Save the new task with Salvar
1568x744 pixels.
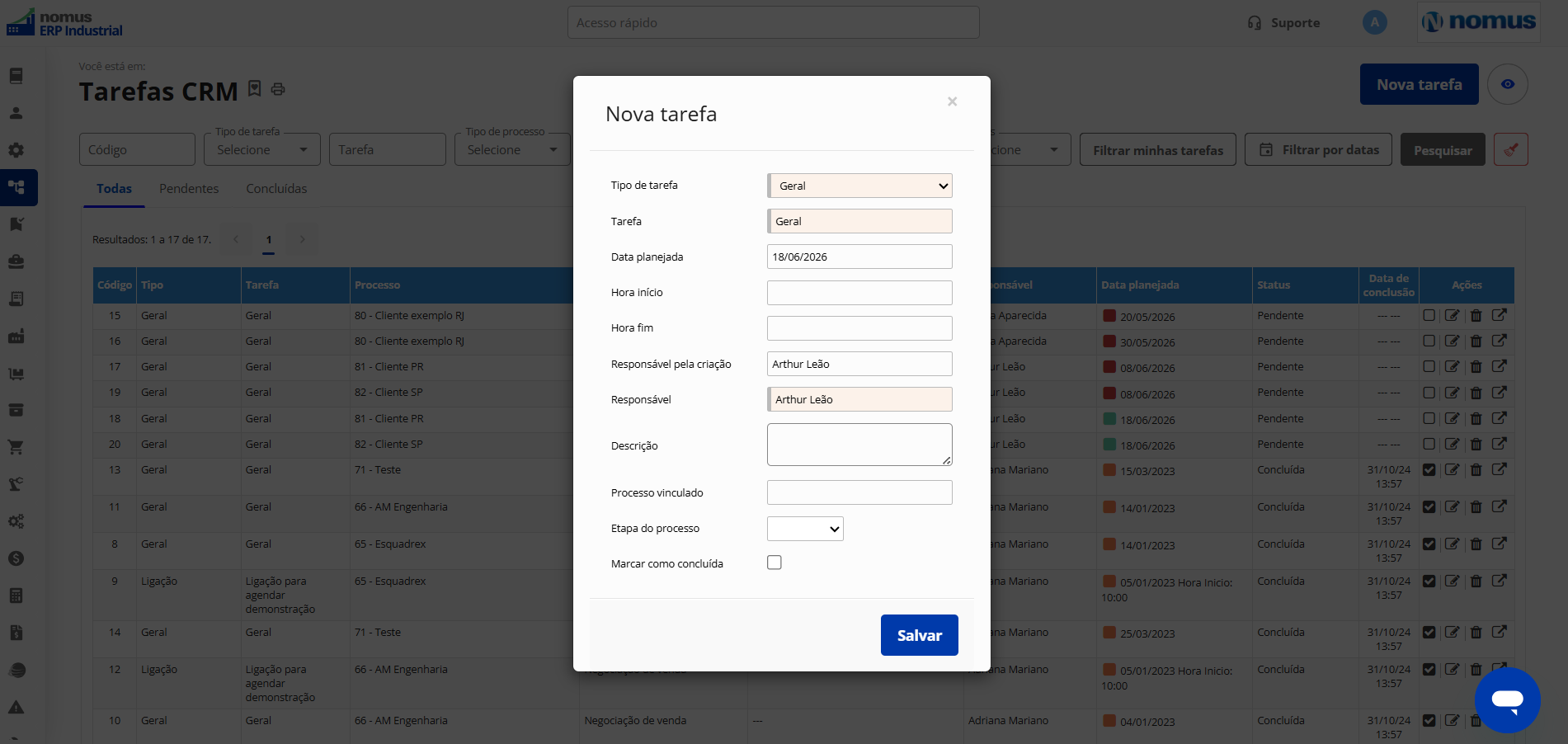pos(919,635)
